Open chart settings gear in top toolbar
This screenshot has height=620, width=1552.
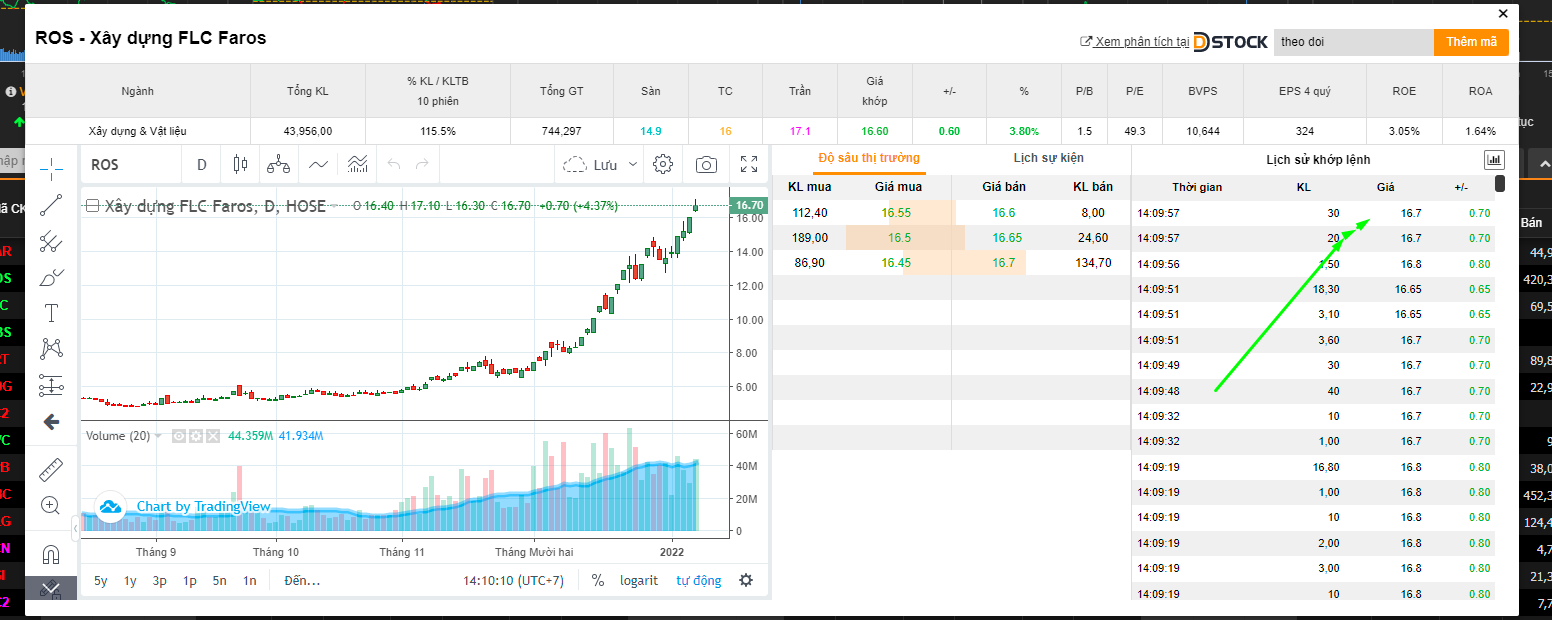pyautogui.click(x=662, y=165)
